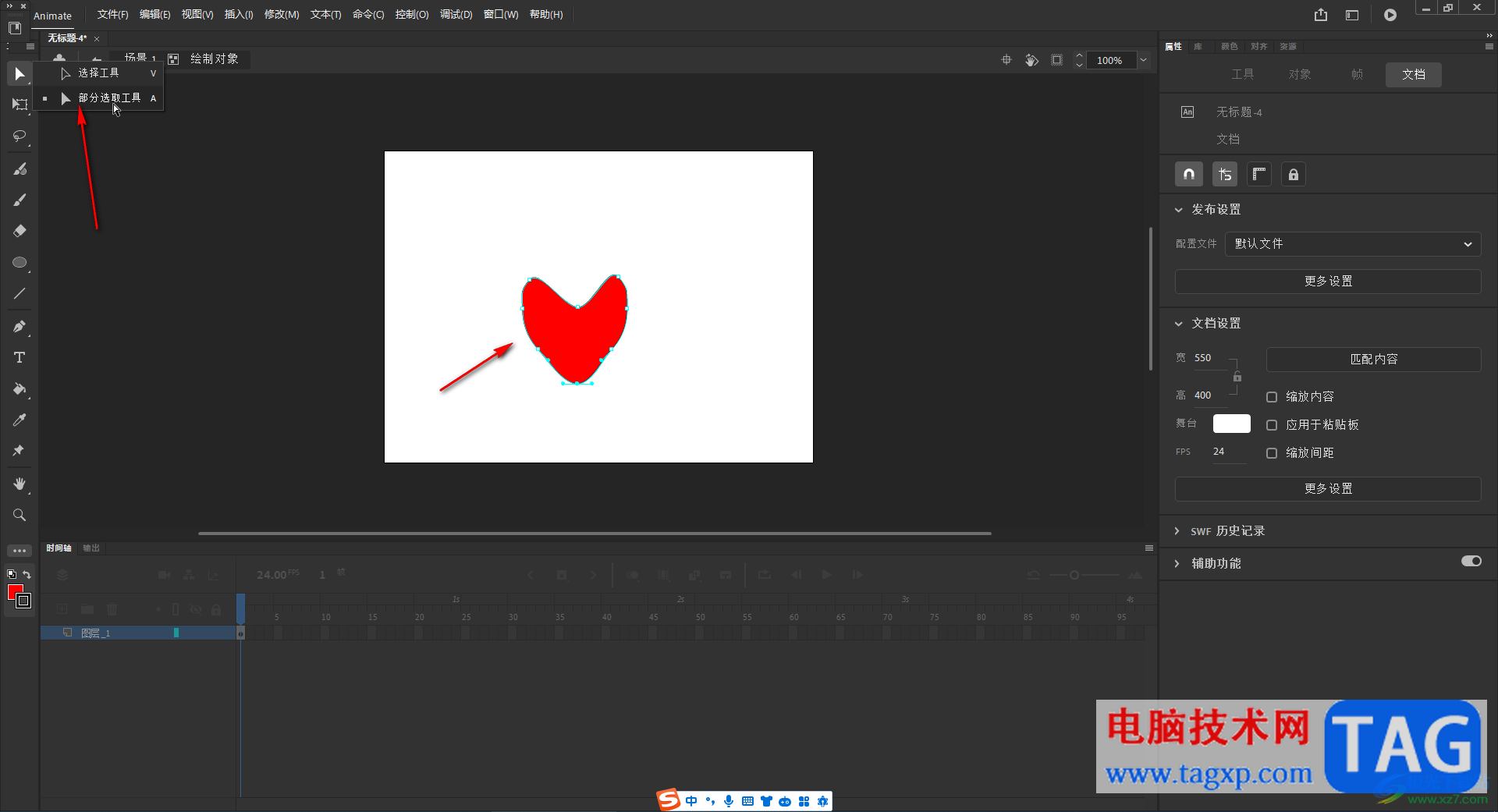This screenshot has width=1498, height=812.
Task: Switch to the 库 panel tab
Action: [x=1198, y=47]
